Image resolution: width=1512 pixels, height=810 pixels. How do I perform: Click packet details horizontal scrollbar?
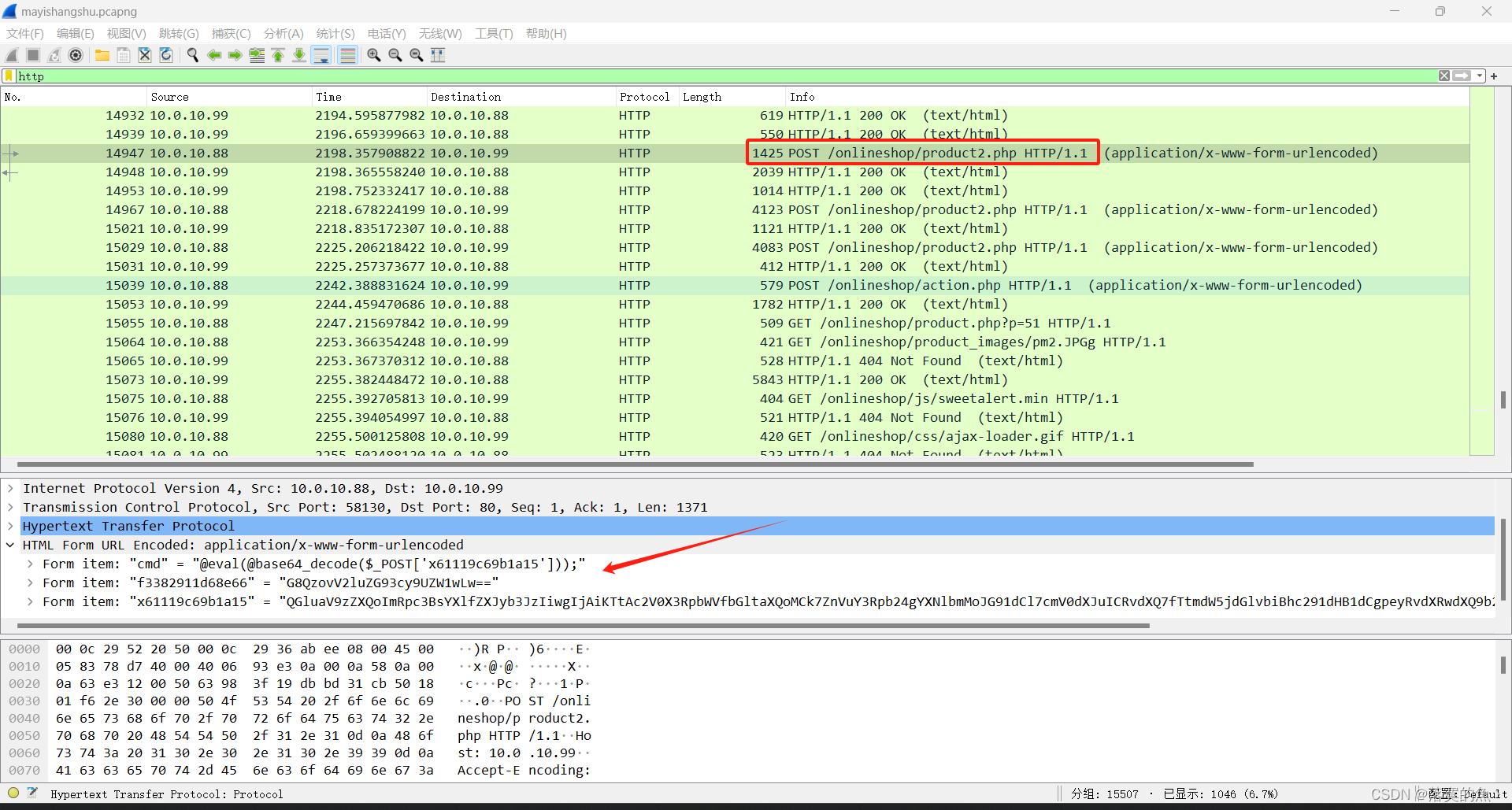583,626
